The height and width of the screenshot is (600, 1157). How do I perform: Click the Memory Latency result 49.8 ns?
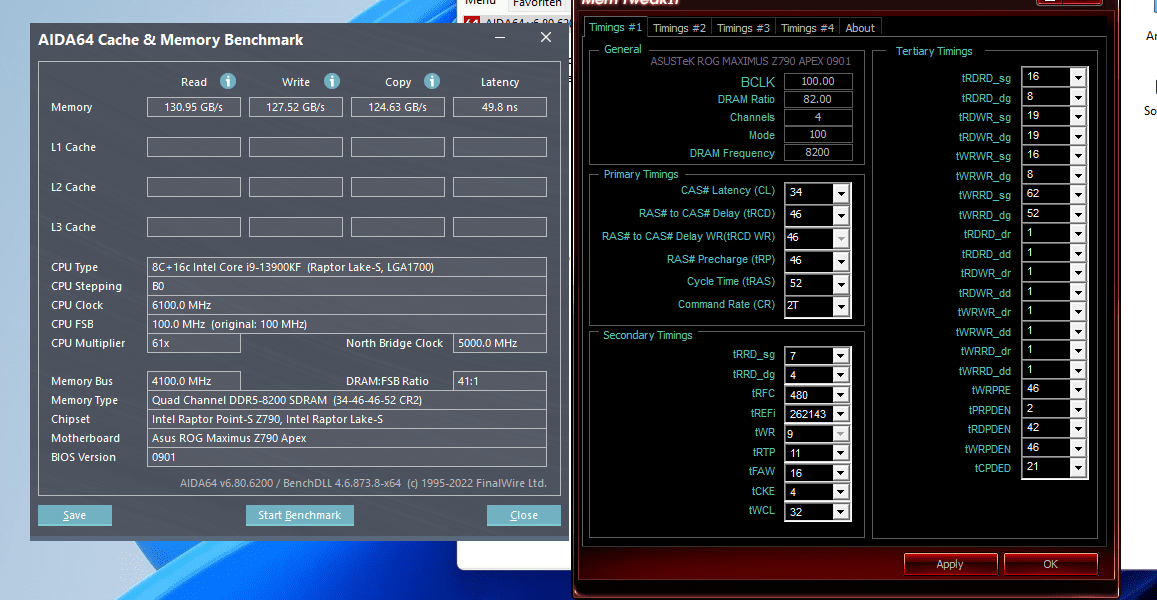(x=500, y=107)
